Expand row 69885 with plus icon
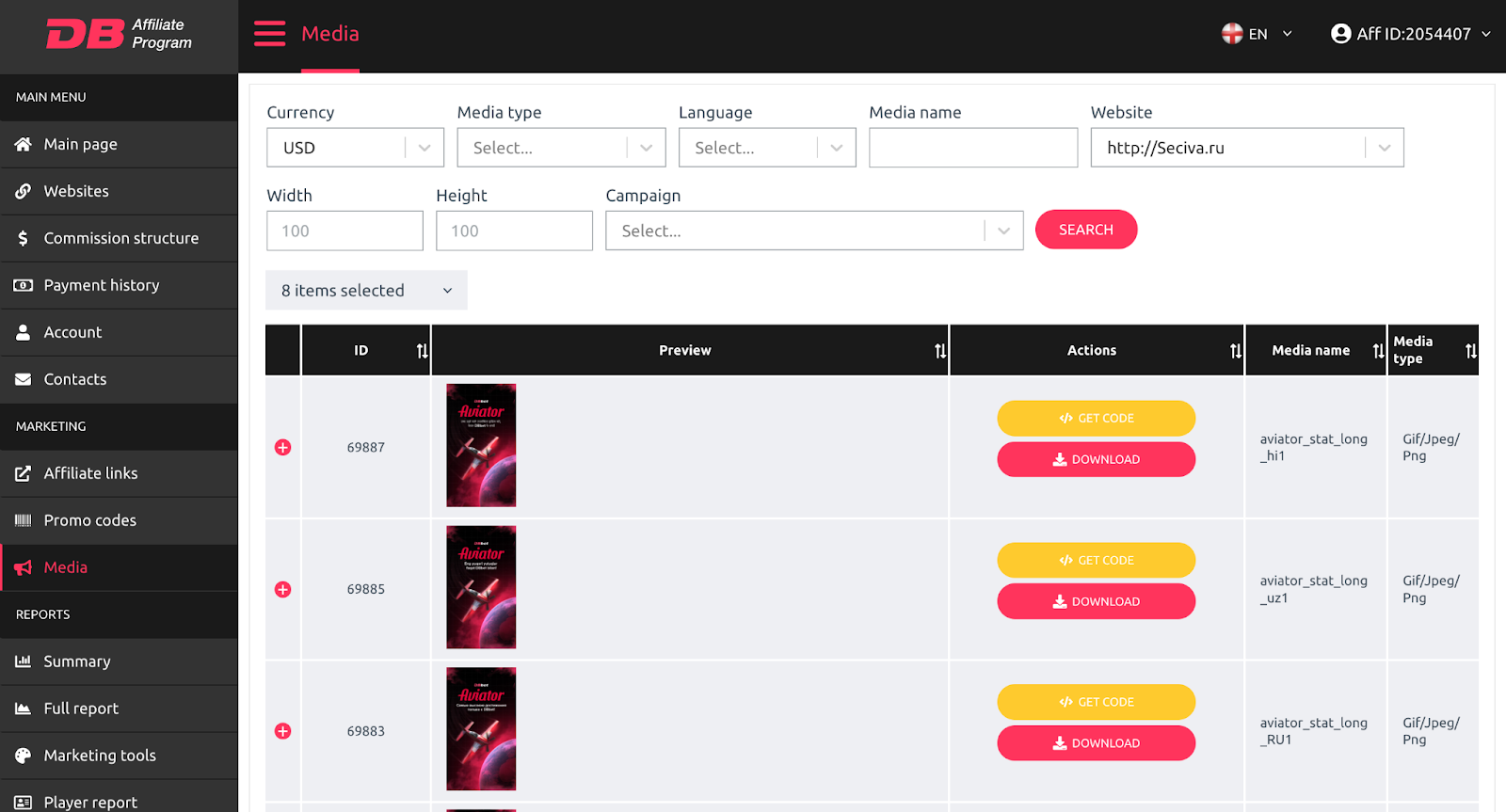The image size is (1506, 812). point(282,589)
